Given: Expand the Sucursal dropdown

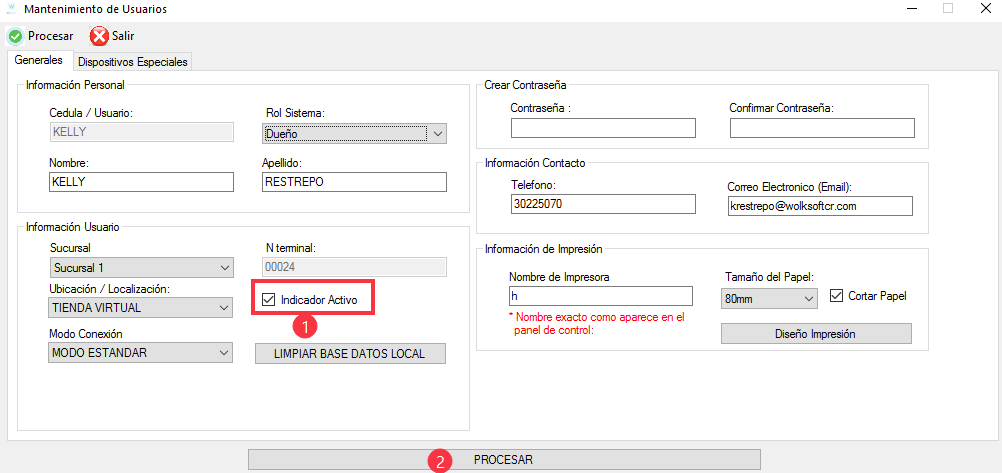Looking at the screenshot, I should (140, 268).
